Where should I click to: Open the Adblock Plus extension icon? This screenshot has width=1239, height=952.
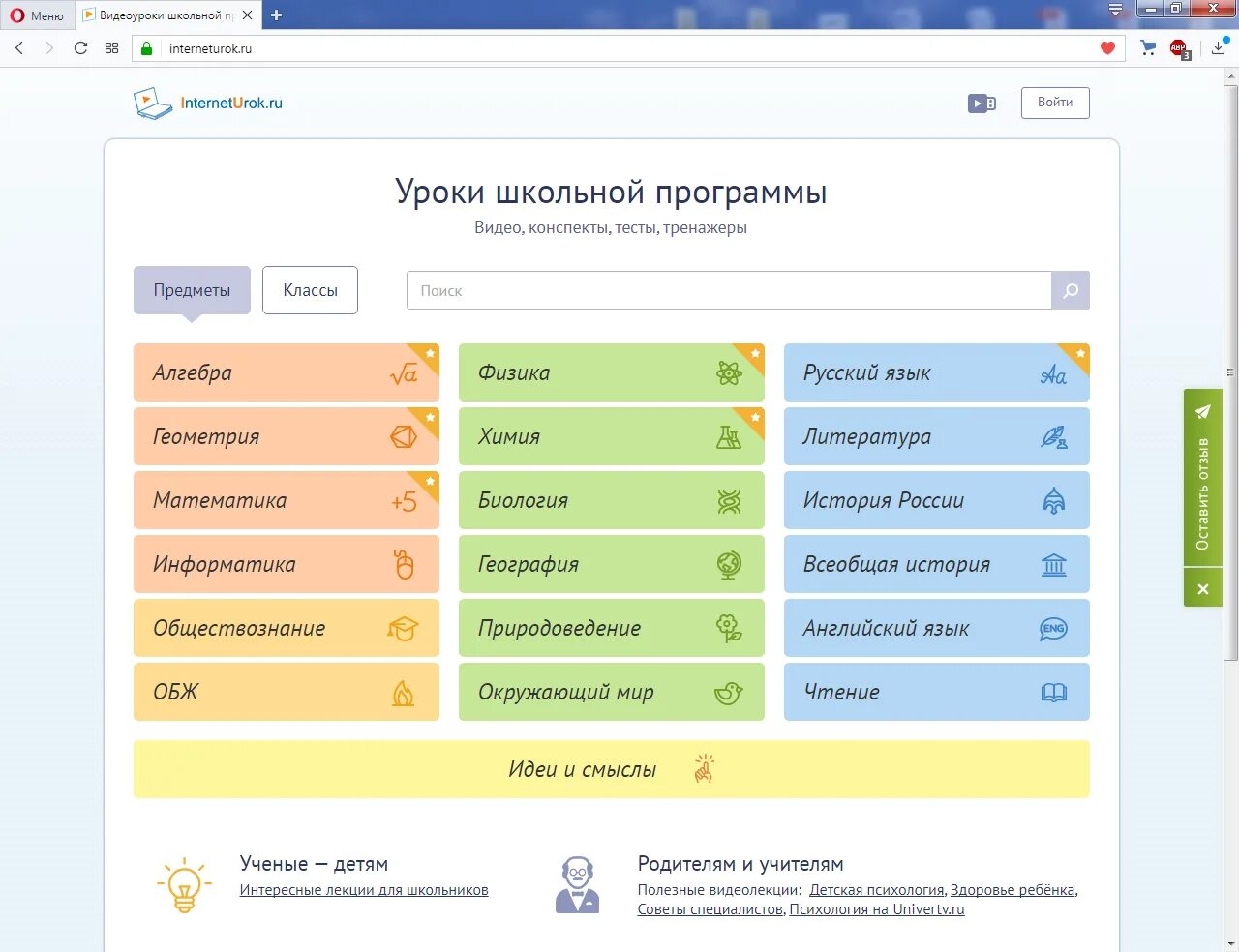pos(1179,48)
